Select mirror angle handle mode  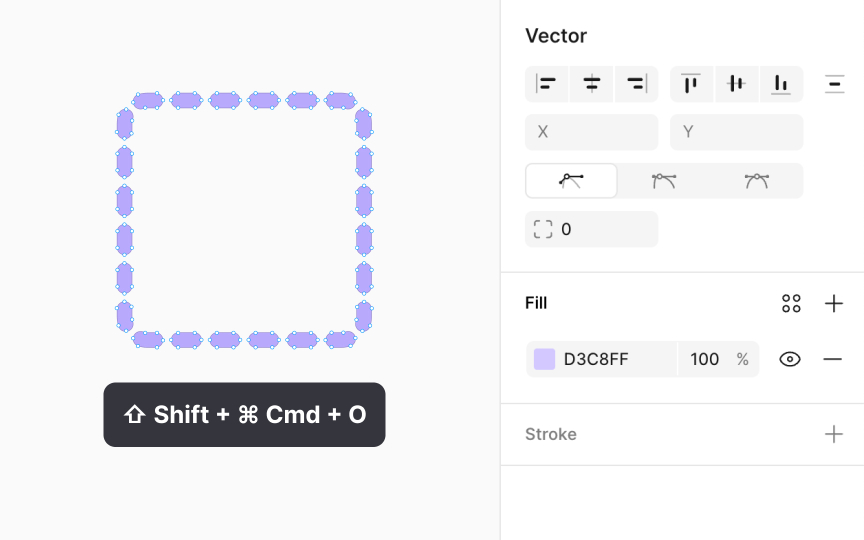point(664,181)
